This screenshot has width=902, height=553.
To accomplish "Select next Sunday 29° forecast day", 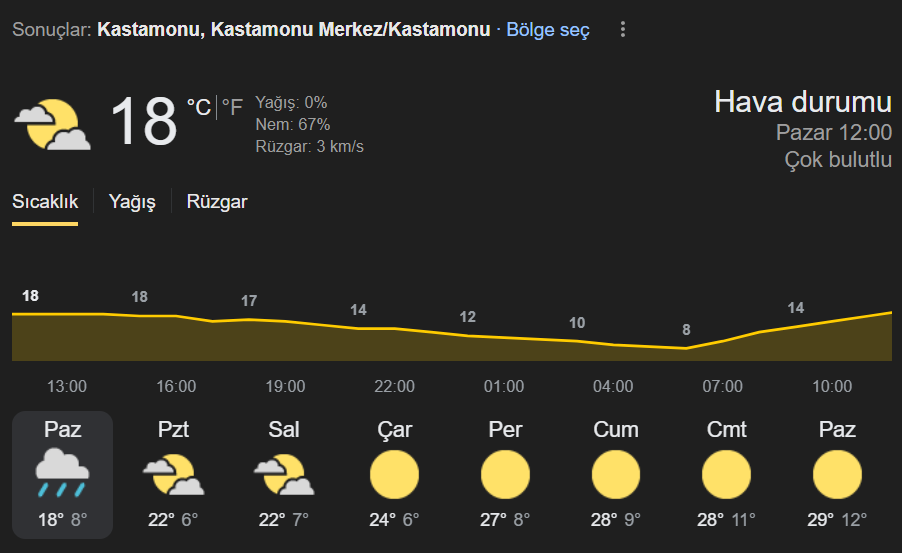I will 837,475.
